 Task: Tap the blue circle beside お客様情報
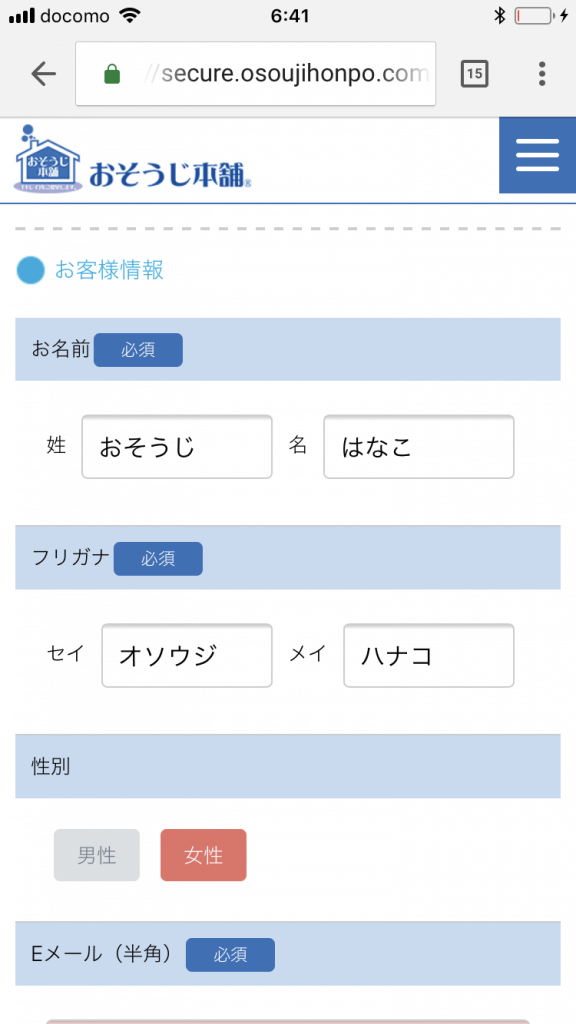31,270
